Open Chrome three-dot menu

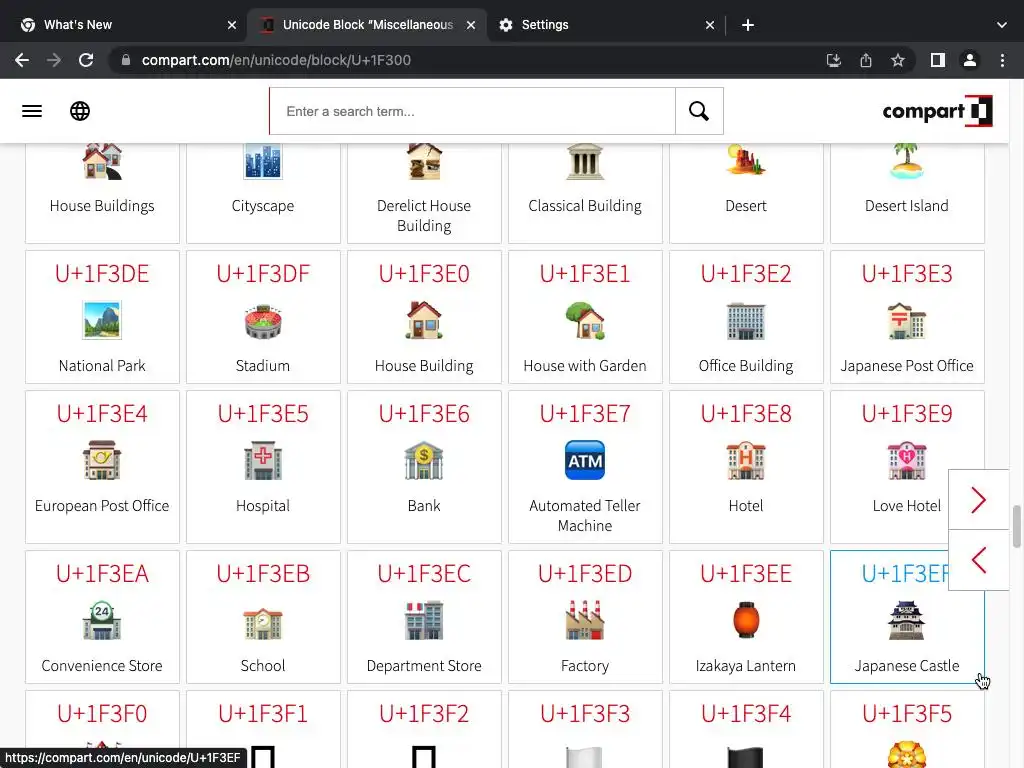[x=1002, y=60]
